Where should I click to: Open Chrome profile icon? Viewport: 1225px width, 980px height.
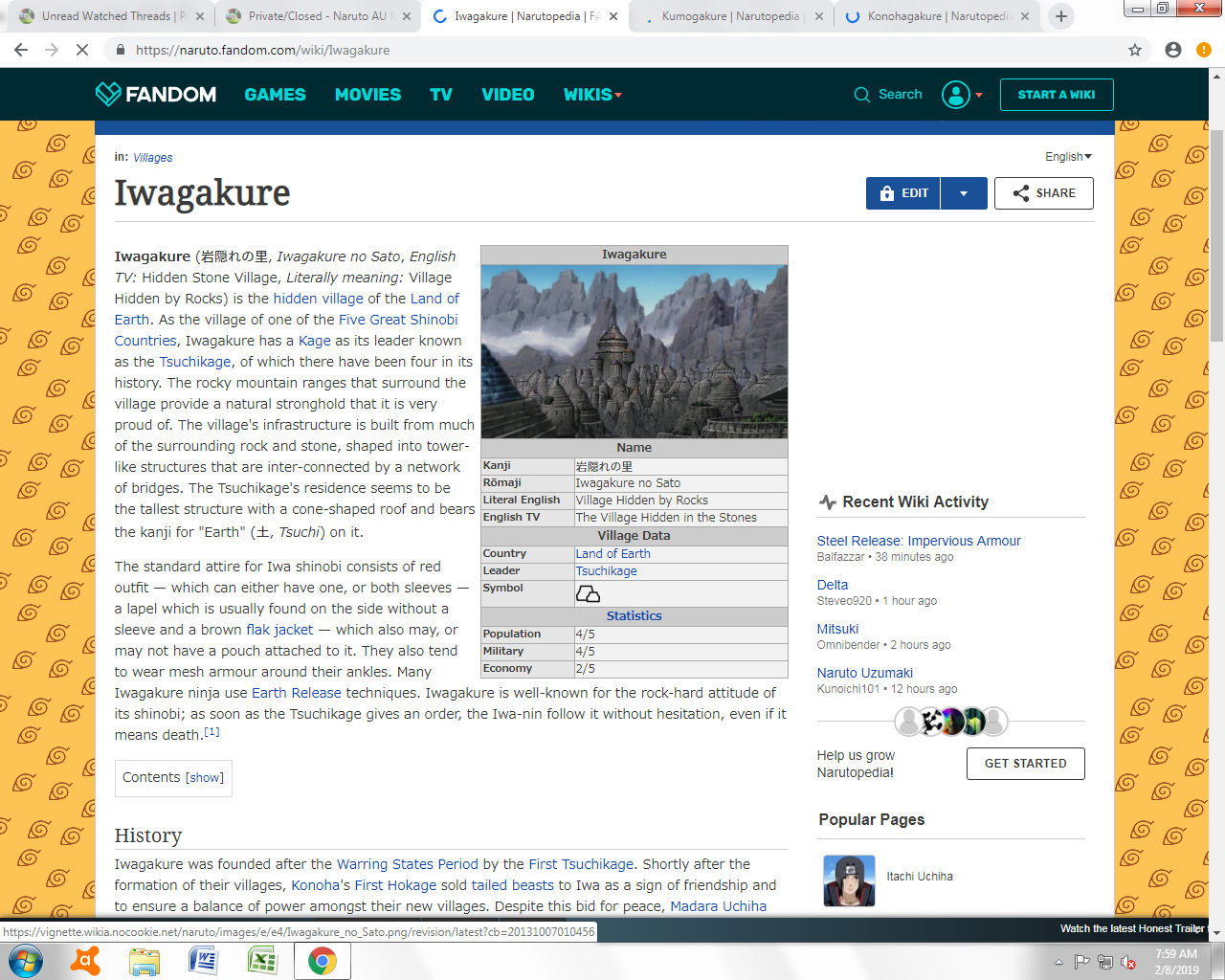coord(1173,50)
